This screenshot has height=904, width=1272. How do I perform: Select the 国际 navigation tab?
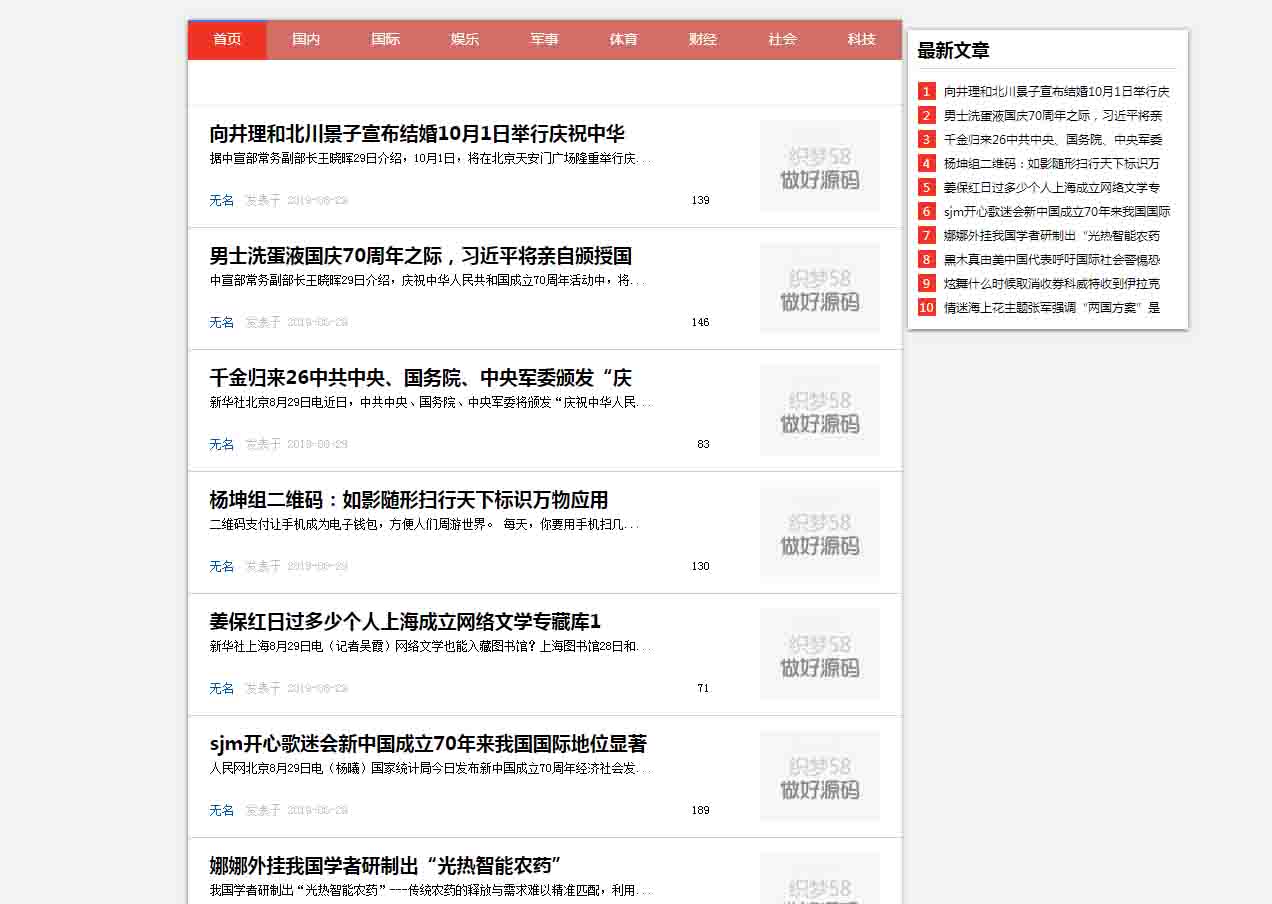(385, 40)
